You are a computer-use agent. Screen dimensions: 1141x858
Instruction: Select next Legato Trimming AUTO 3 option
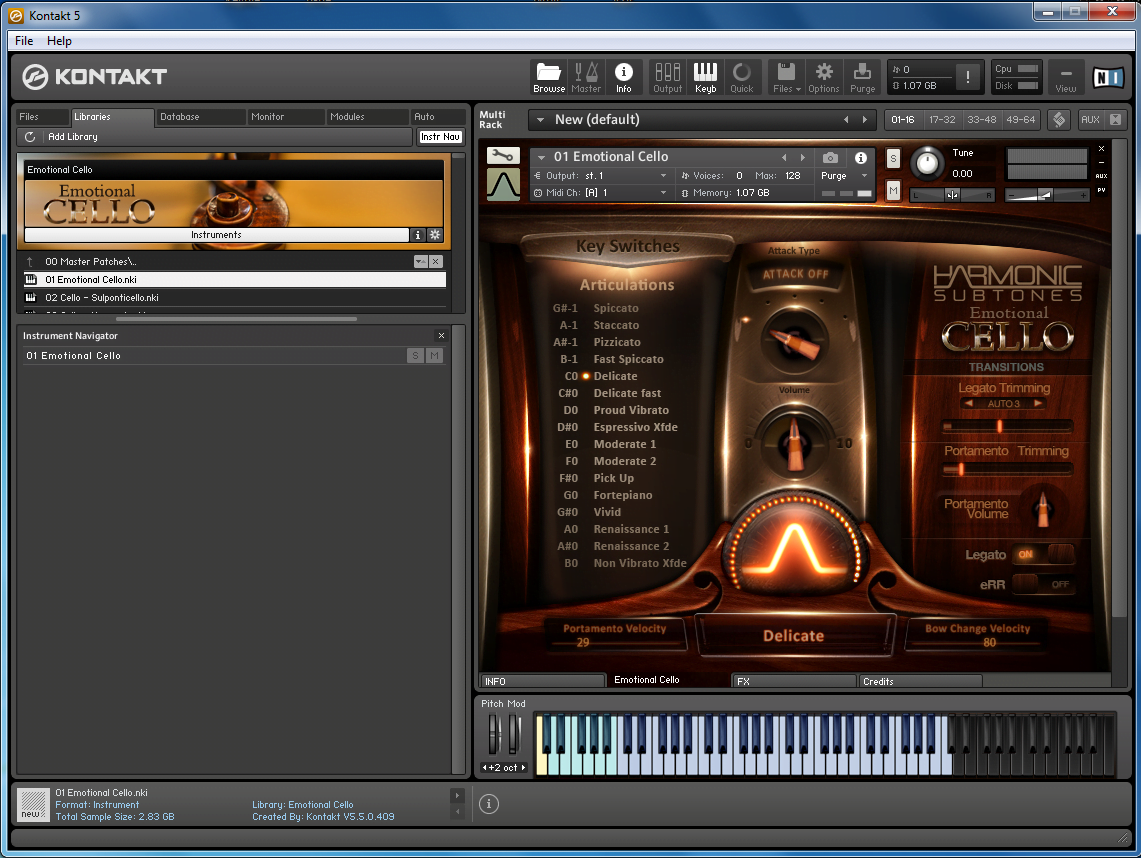coord(1038,403)
